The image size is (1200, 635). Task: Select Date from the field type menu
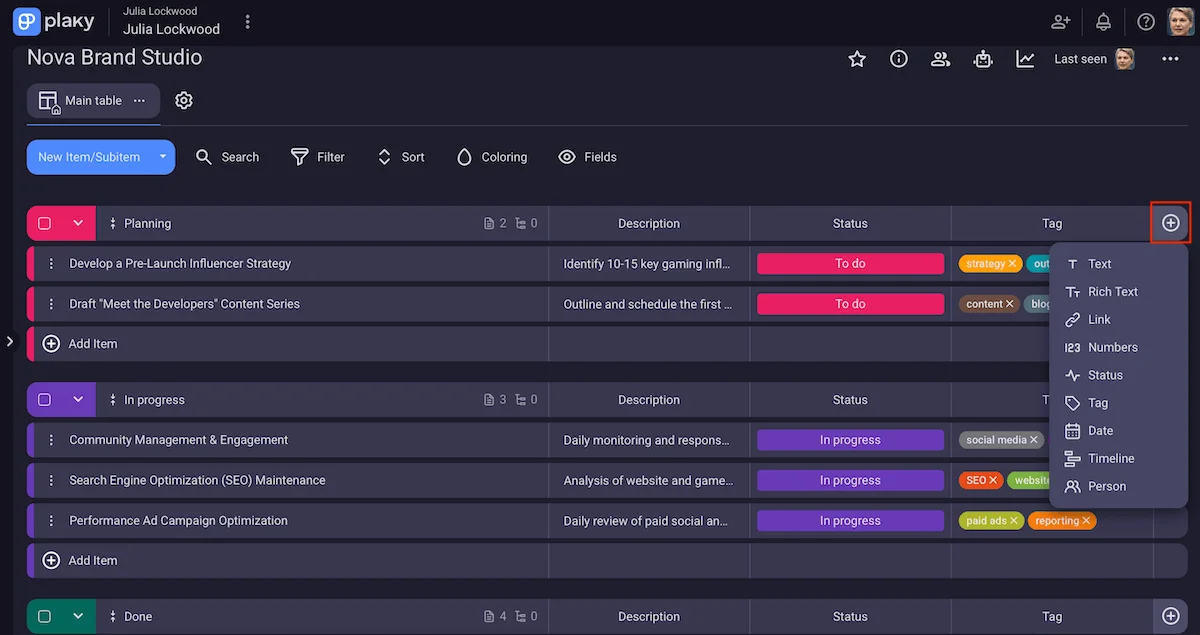[x=1098, y=430]
